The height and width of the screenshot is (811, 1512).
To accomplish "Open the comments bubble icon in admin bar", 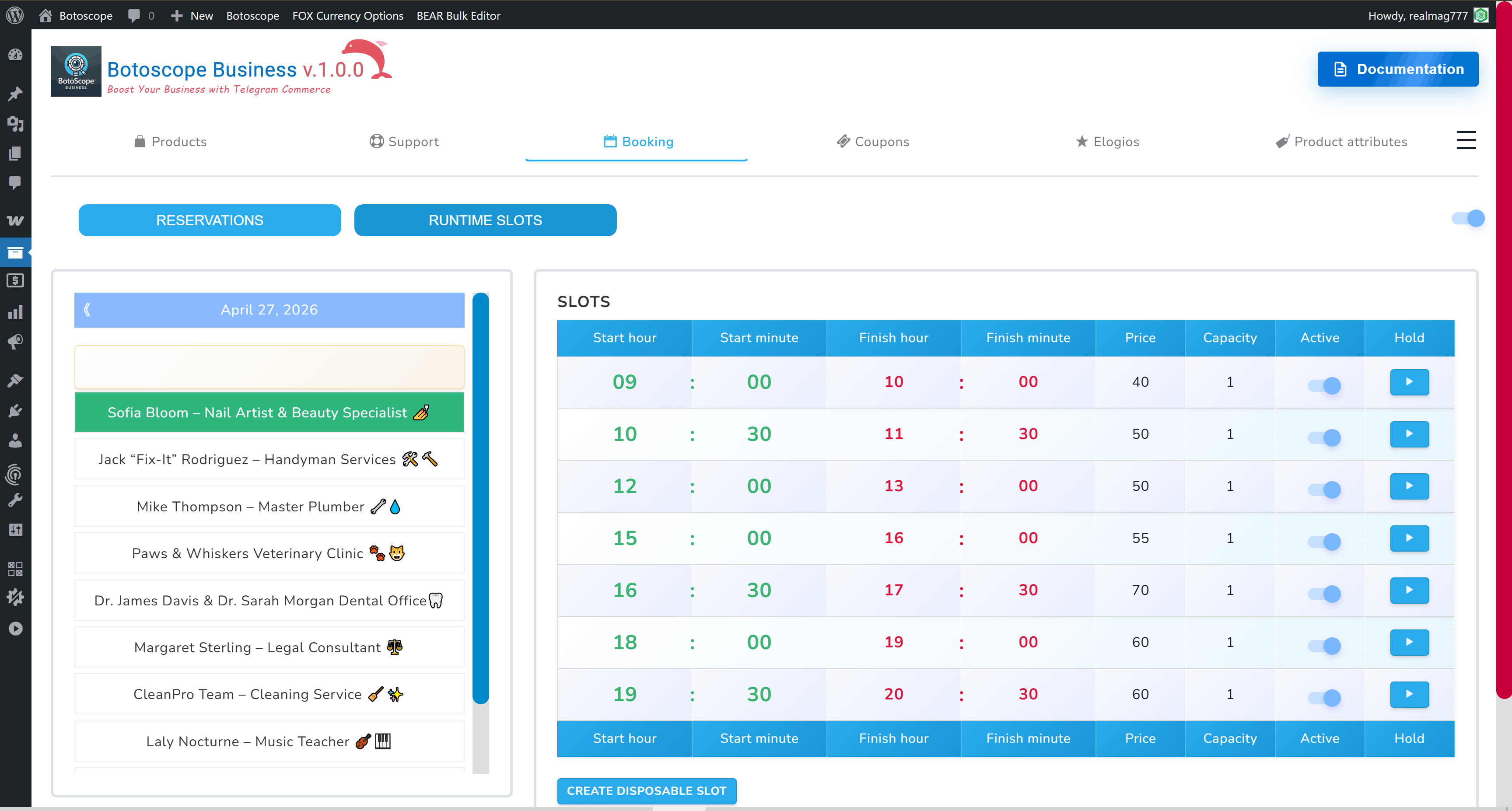I will coord(134,16).
